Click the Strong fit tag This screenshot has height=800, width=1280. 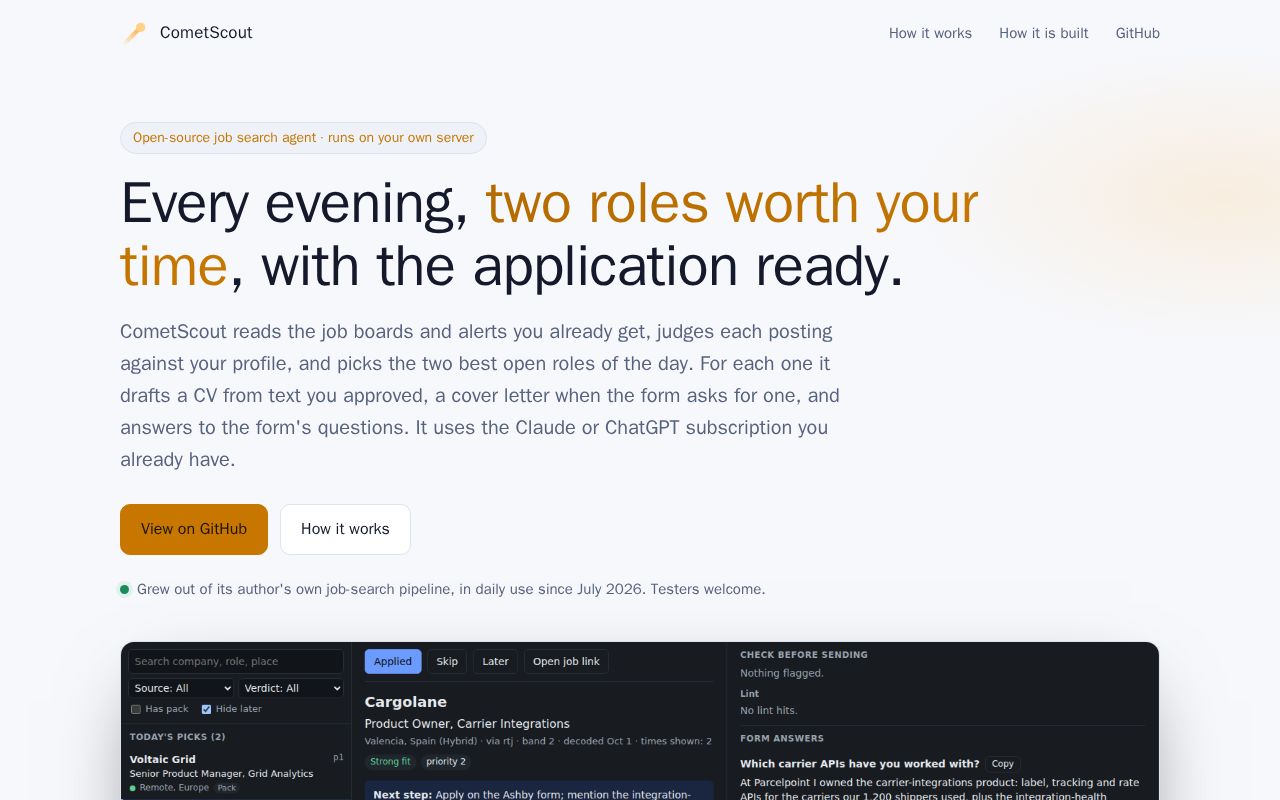390,761
